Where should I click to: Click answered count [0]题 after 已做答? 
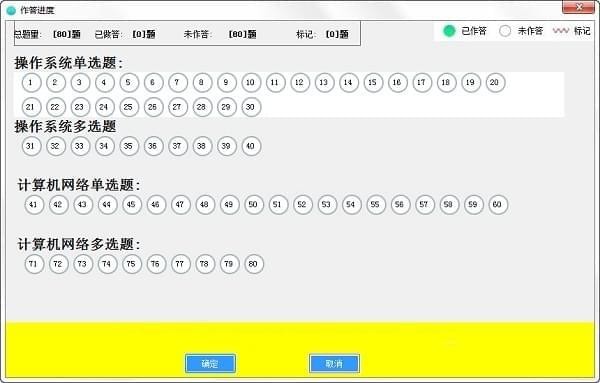click(x=144, y=34)
